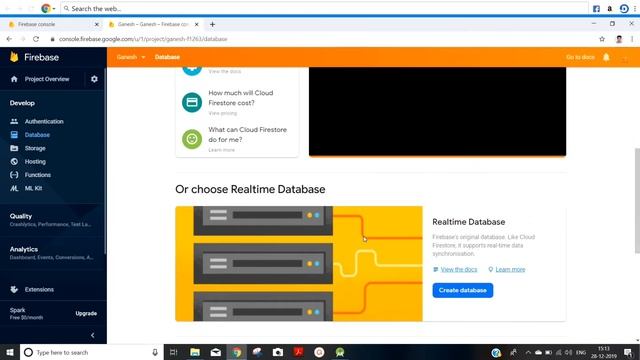Expand the Ganesh project dropdown
Screen dimensions: 640x360
131,57
